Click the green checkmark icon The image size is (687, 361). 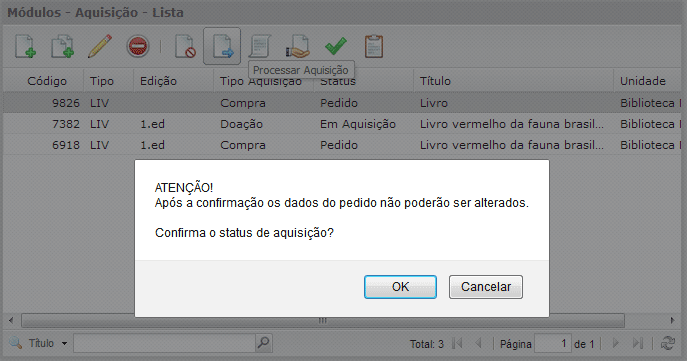pos(336,46)
